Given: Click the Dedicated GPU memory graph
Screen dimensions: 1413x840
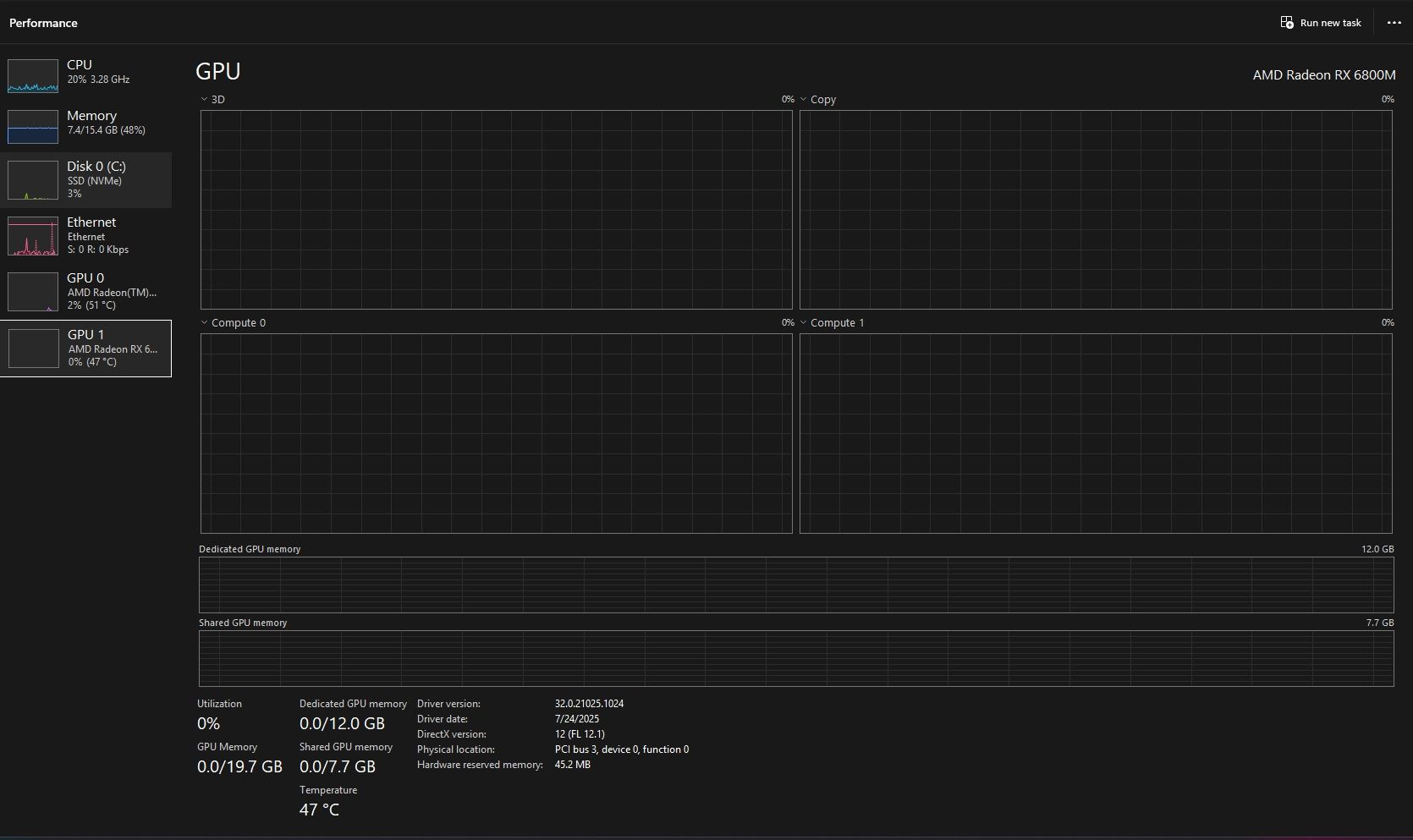Looking at the screenshot, I should 796,585.
